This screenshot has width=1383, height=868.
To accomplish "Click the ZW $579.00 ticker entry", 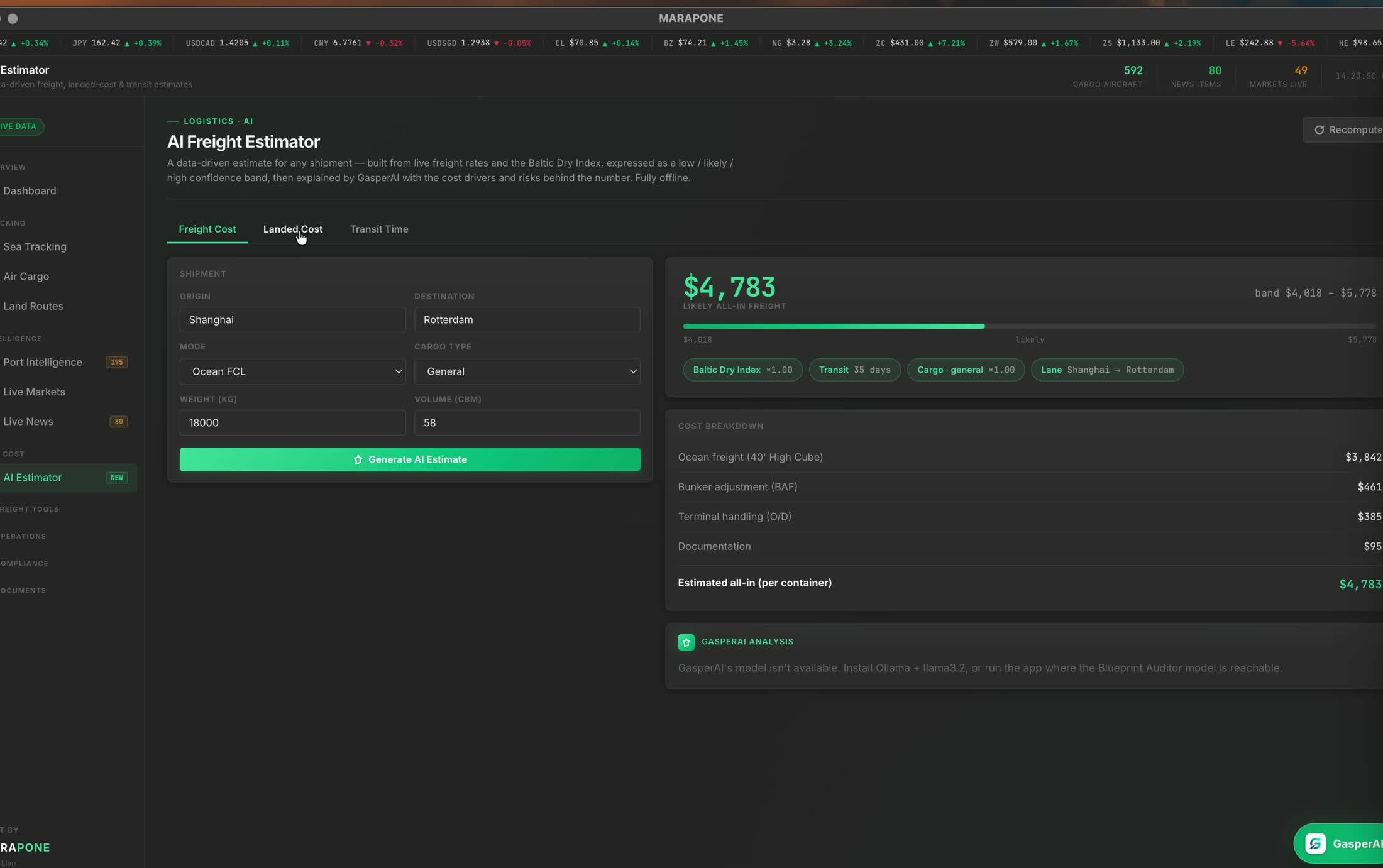I will coord(1033,43).
